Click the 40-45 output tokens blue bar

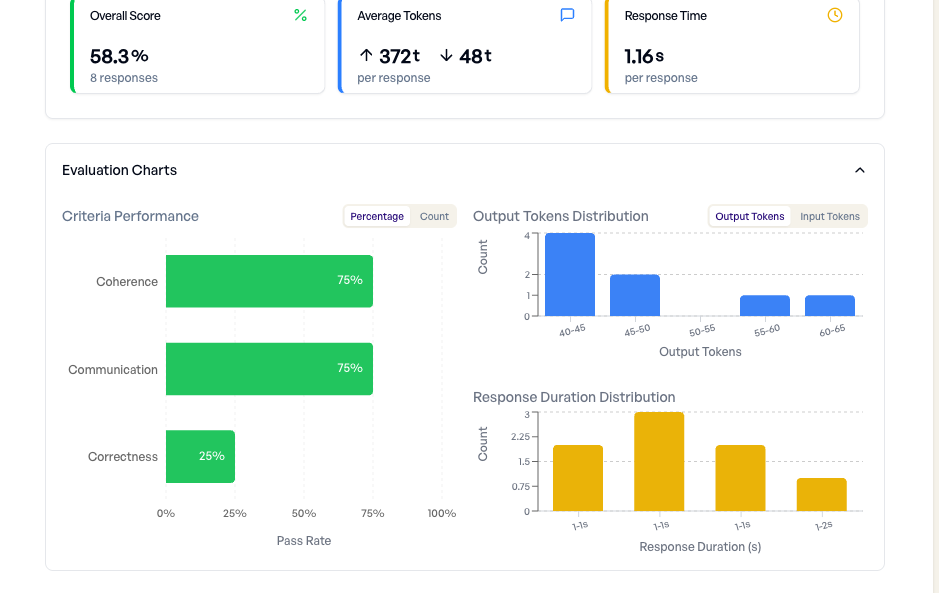[570, 275]
